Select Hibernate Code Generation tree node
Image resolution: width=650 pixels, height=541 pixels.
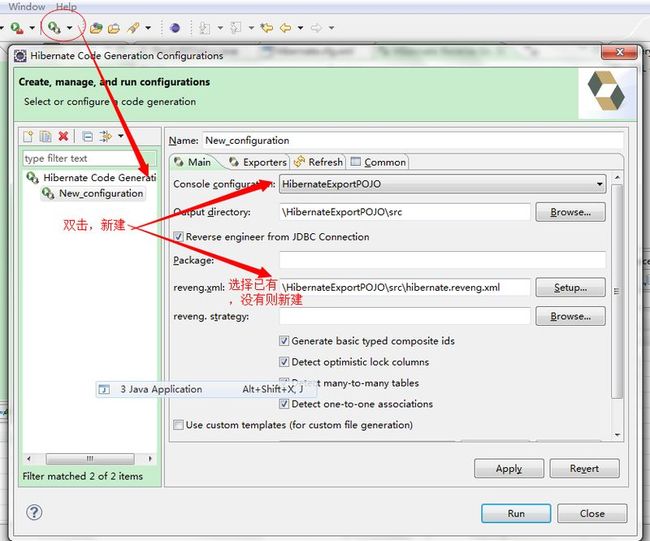pos(99,177)
